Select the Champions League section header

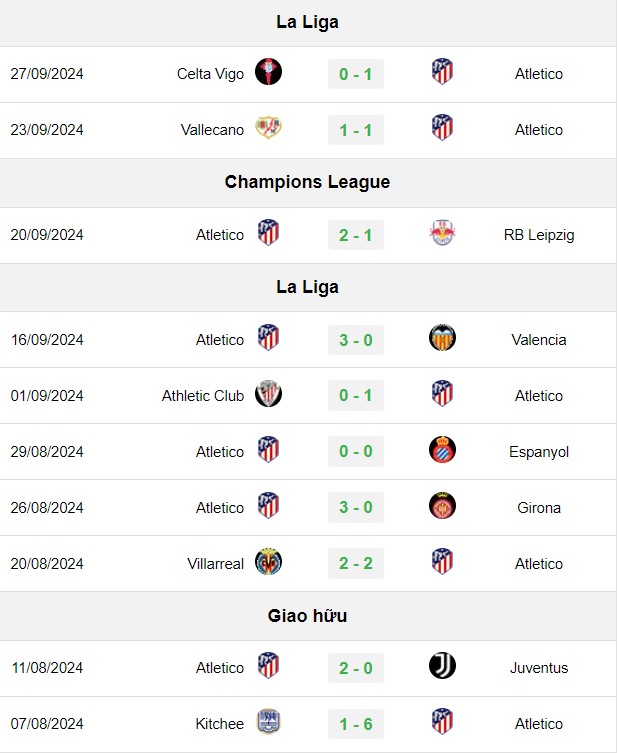click(307, 182)
